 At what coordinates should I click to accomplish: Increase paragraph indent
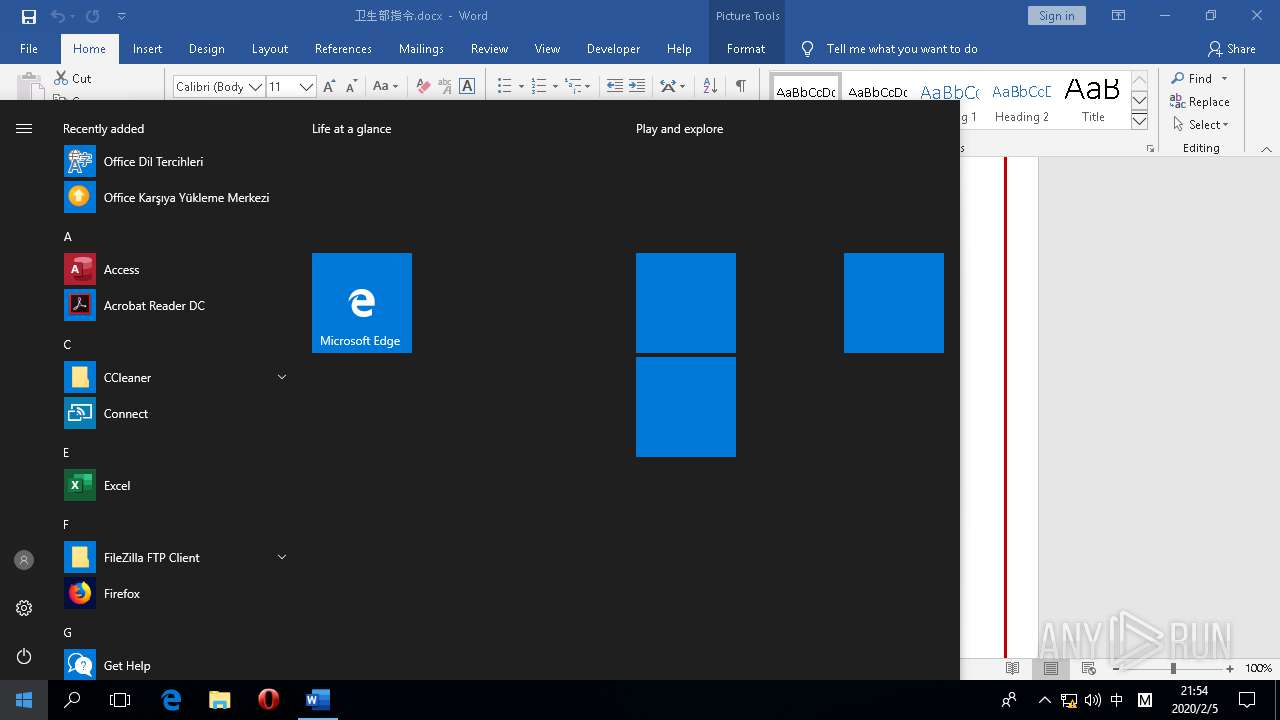(x=637, y=86)
